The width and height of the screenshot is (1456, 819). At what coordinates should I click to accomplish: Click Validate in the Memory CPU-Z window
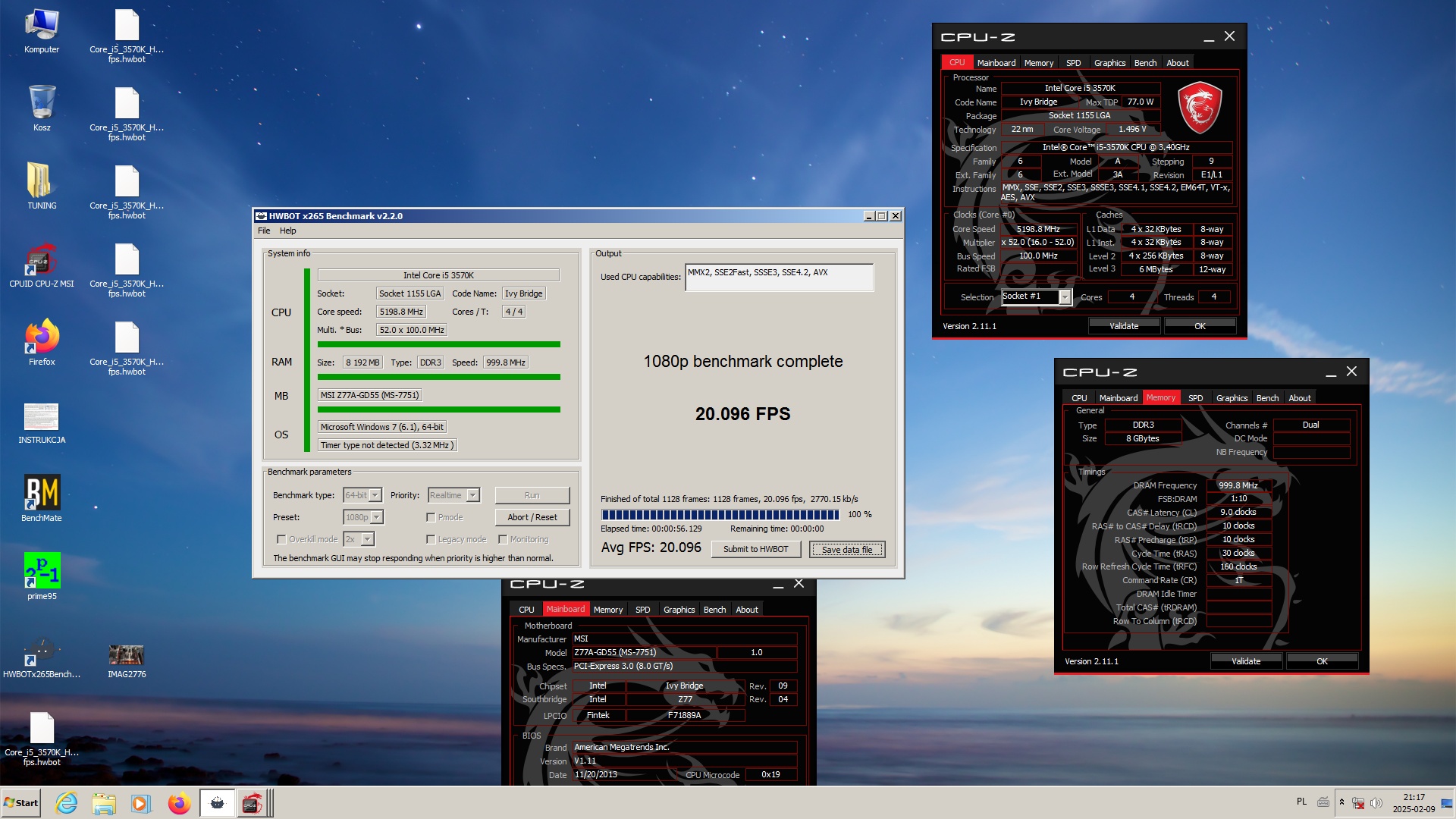coord(1246,661)
